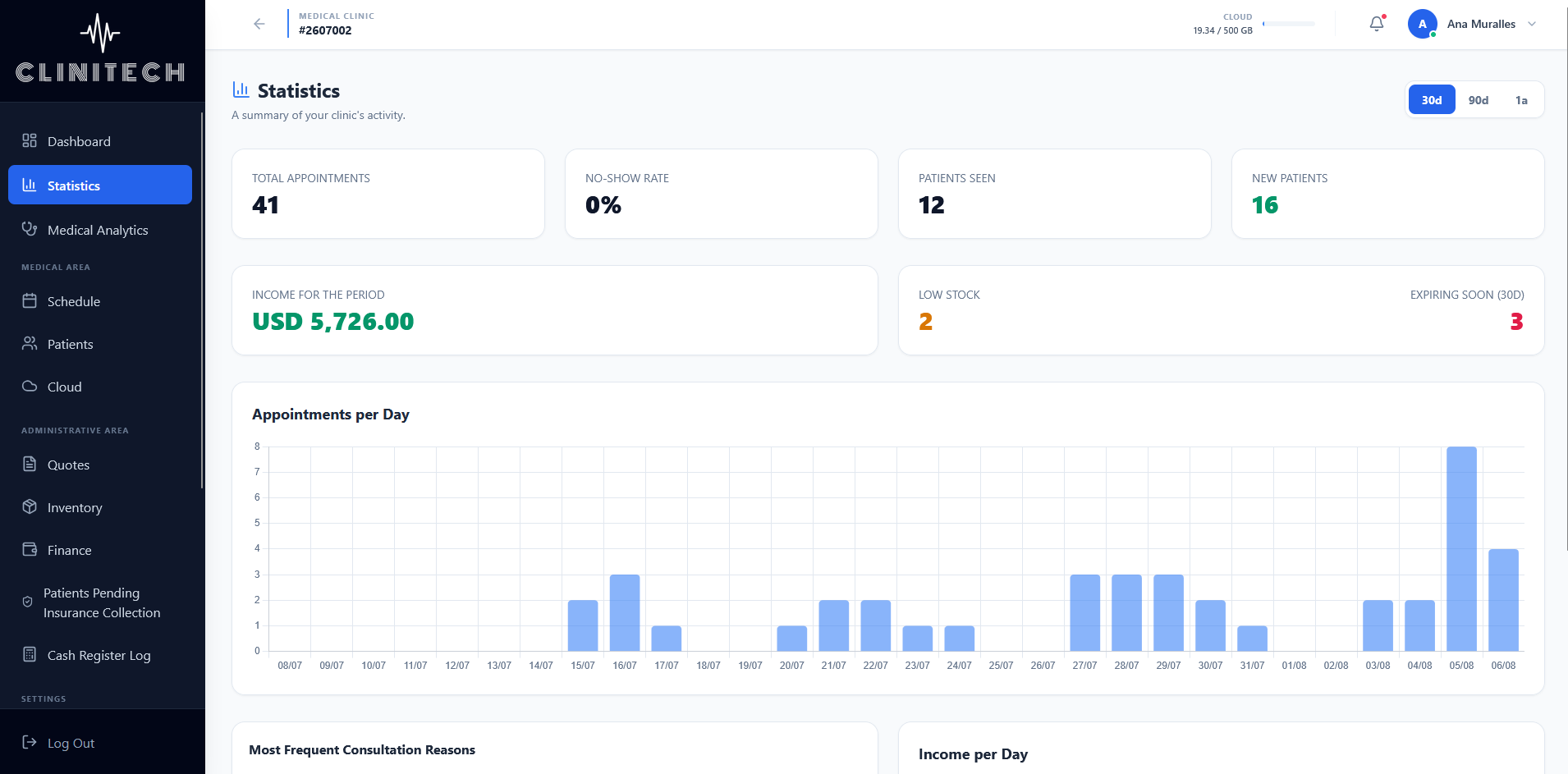The width and height of the screenshot is (1568, 774).
Task: Click the sidebar vertical scrollbar
Action: point(202,300)
